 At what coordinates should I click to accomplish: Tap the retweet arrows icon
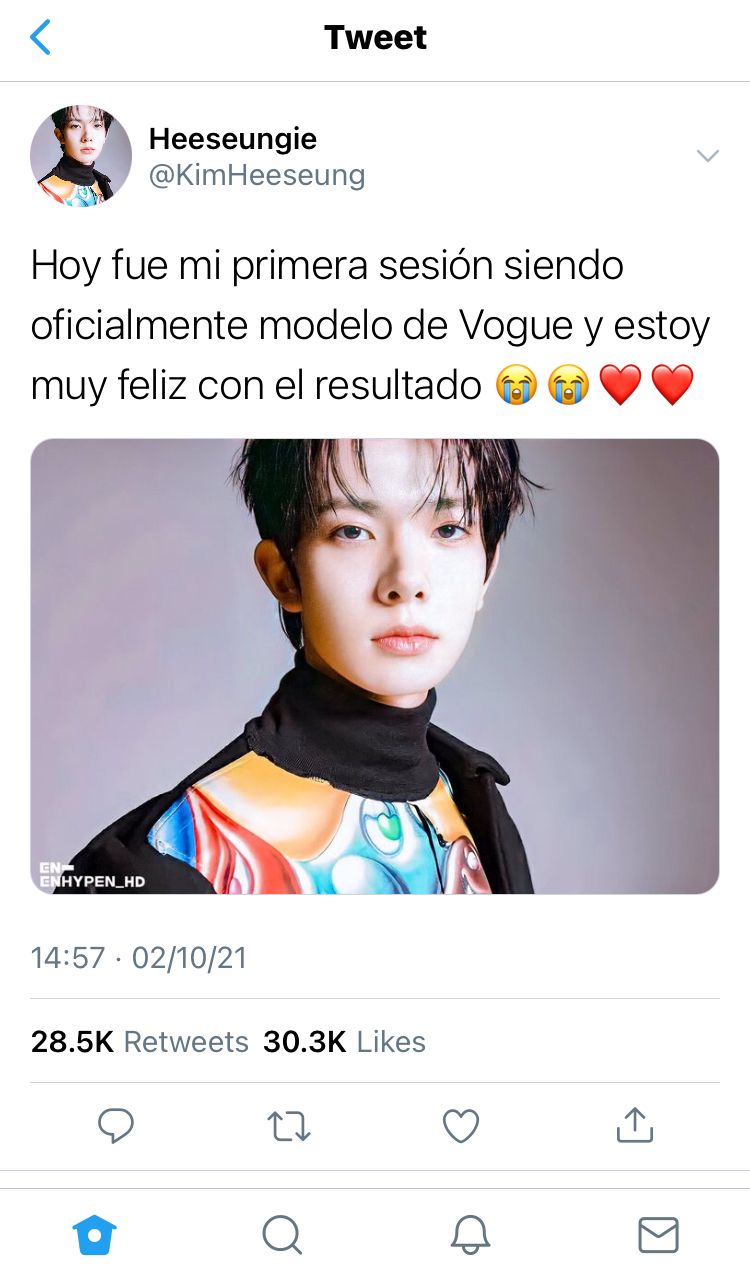[x=290, y=1127]
